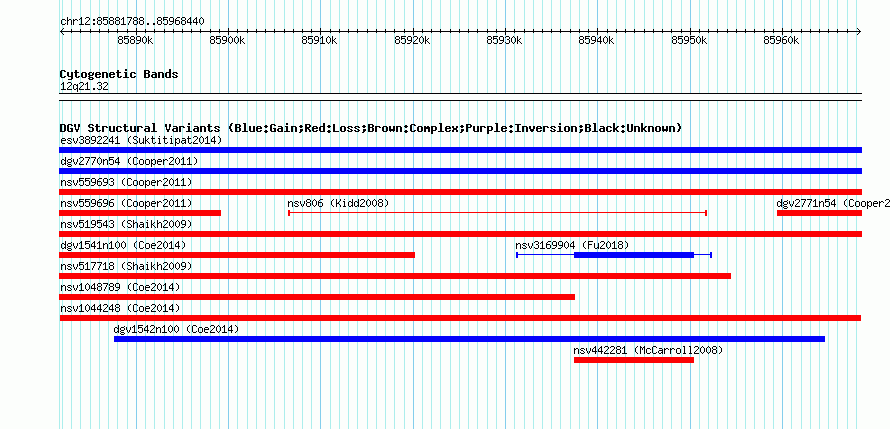Open nsv517718 (Shaikh2009) label
890x429 pixels.
pos(126,266)
